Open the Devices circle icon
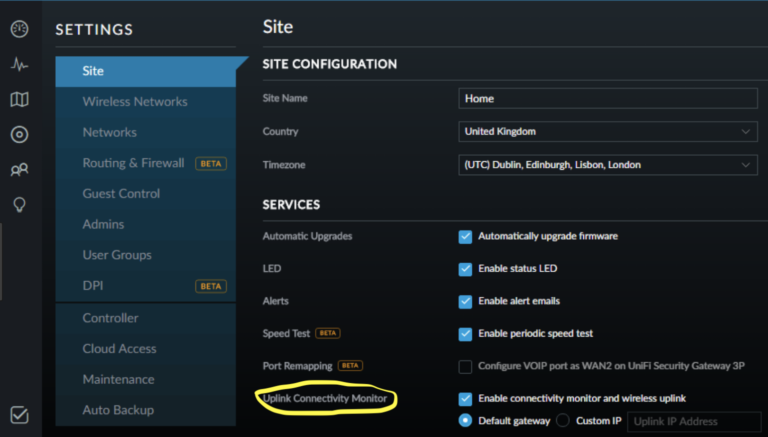The height and width of the screenshot is (437, 768). pos(20,134)
